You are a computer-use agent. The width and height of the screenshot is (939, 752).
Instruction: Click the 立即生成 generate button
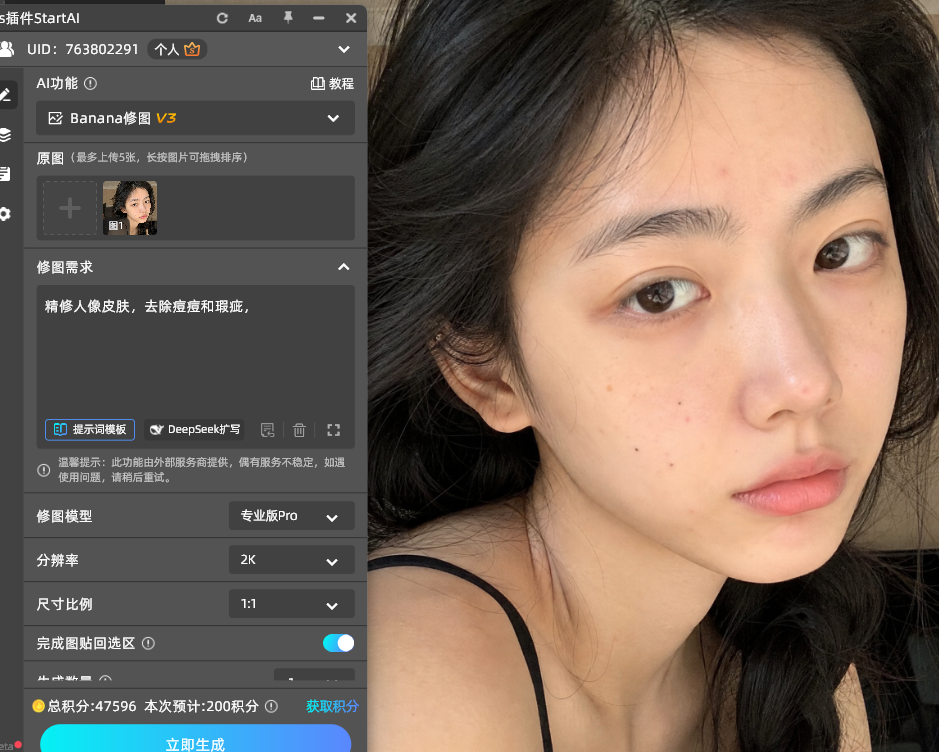(195, 739)
